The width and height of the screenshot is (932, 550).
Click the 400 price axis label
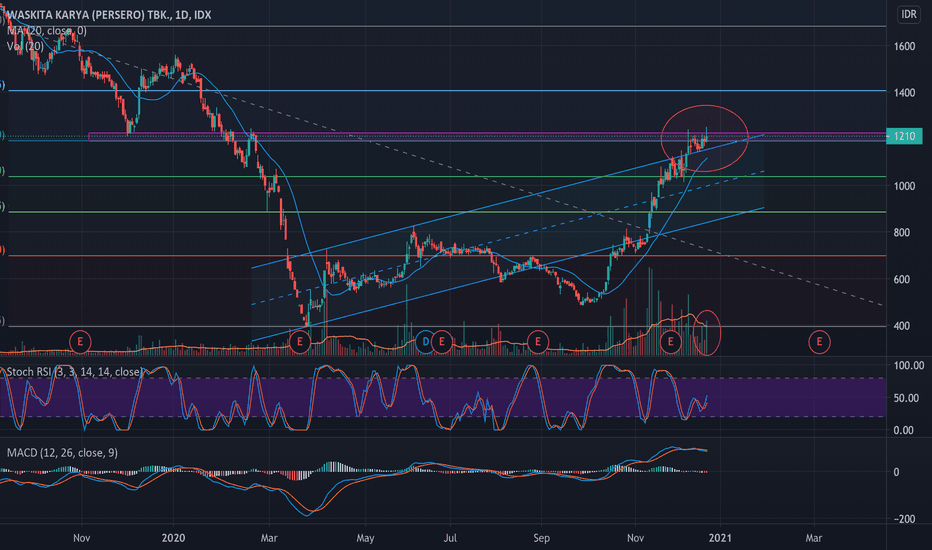click(x=902, y=326)
